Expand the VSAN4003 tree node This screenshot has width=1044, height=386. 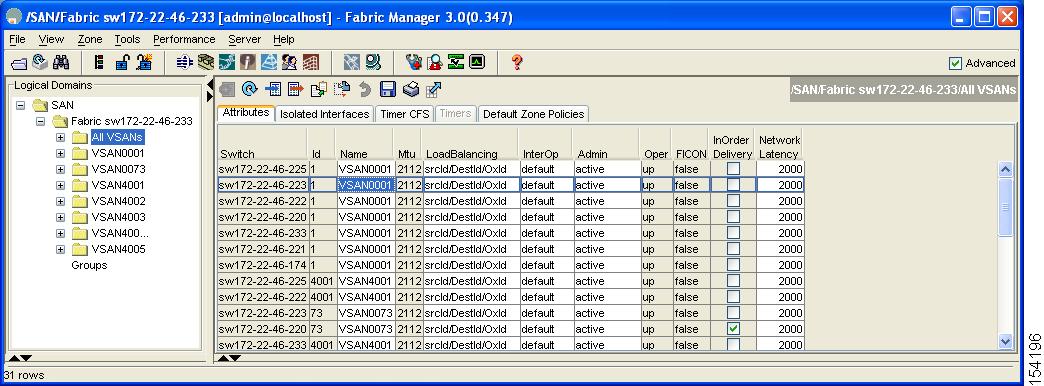[61, 217]
